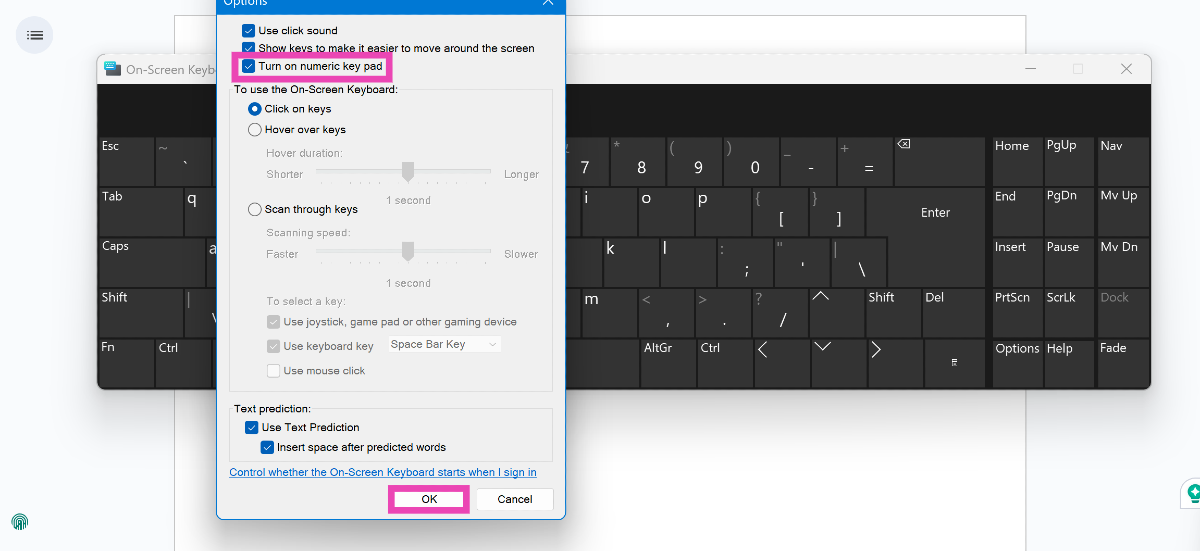Tap the equals and plus key
Screen dimensions: 1200x551
pos(863,161)
